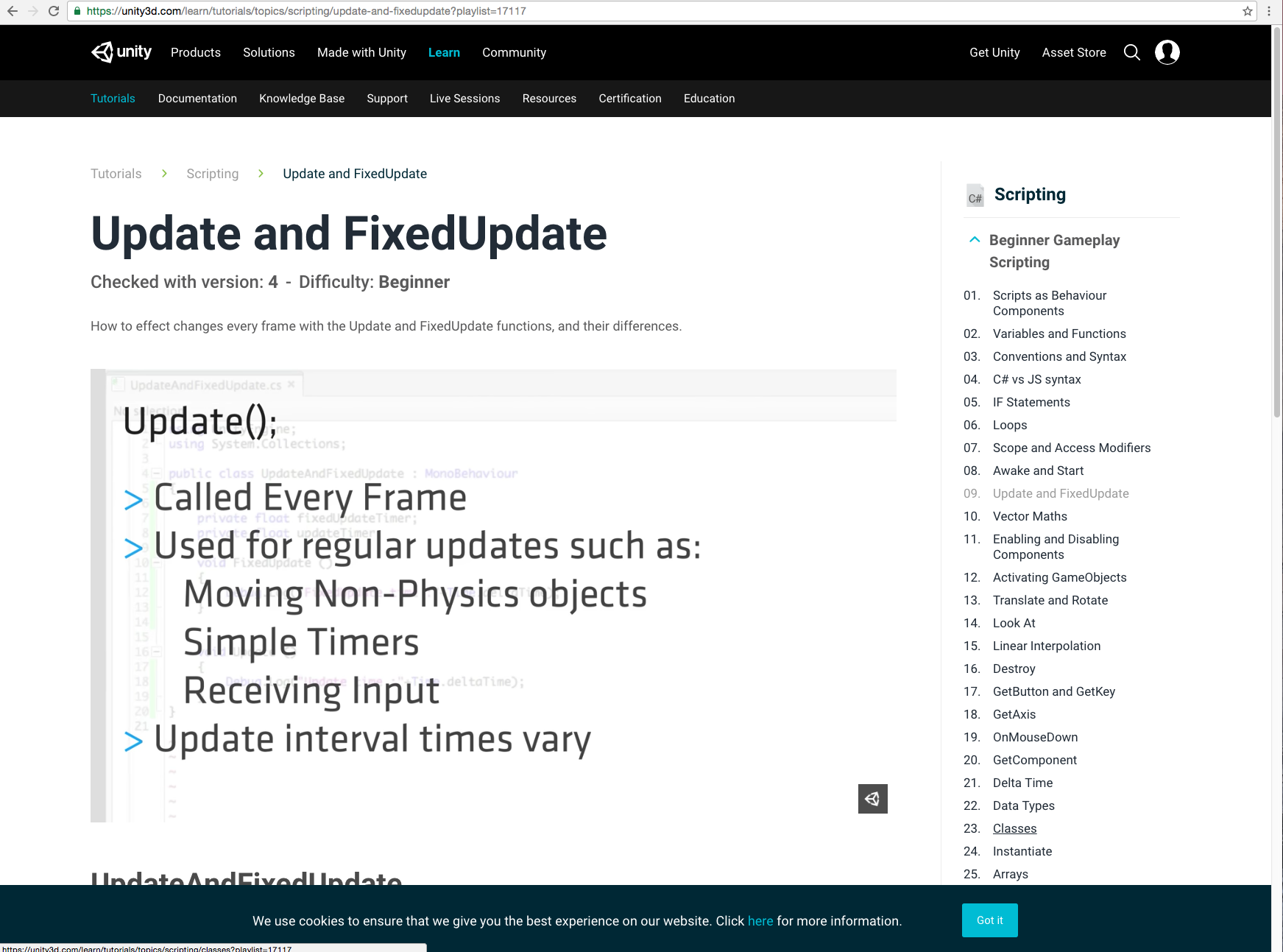Open lesson 05 IF Statements

1031,402
